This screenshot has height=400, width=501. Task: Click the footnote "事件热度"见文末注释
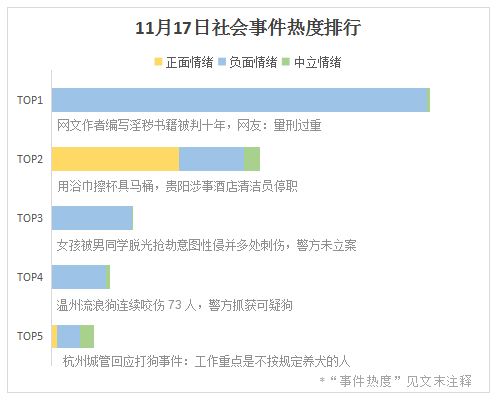(396, 381)
